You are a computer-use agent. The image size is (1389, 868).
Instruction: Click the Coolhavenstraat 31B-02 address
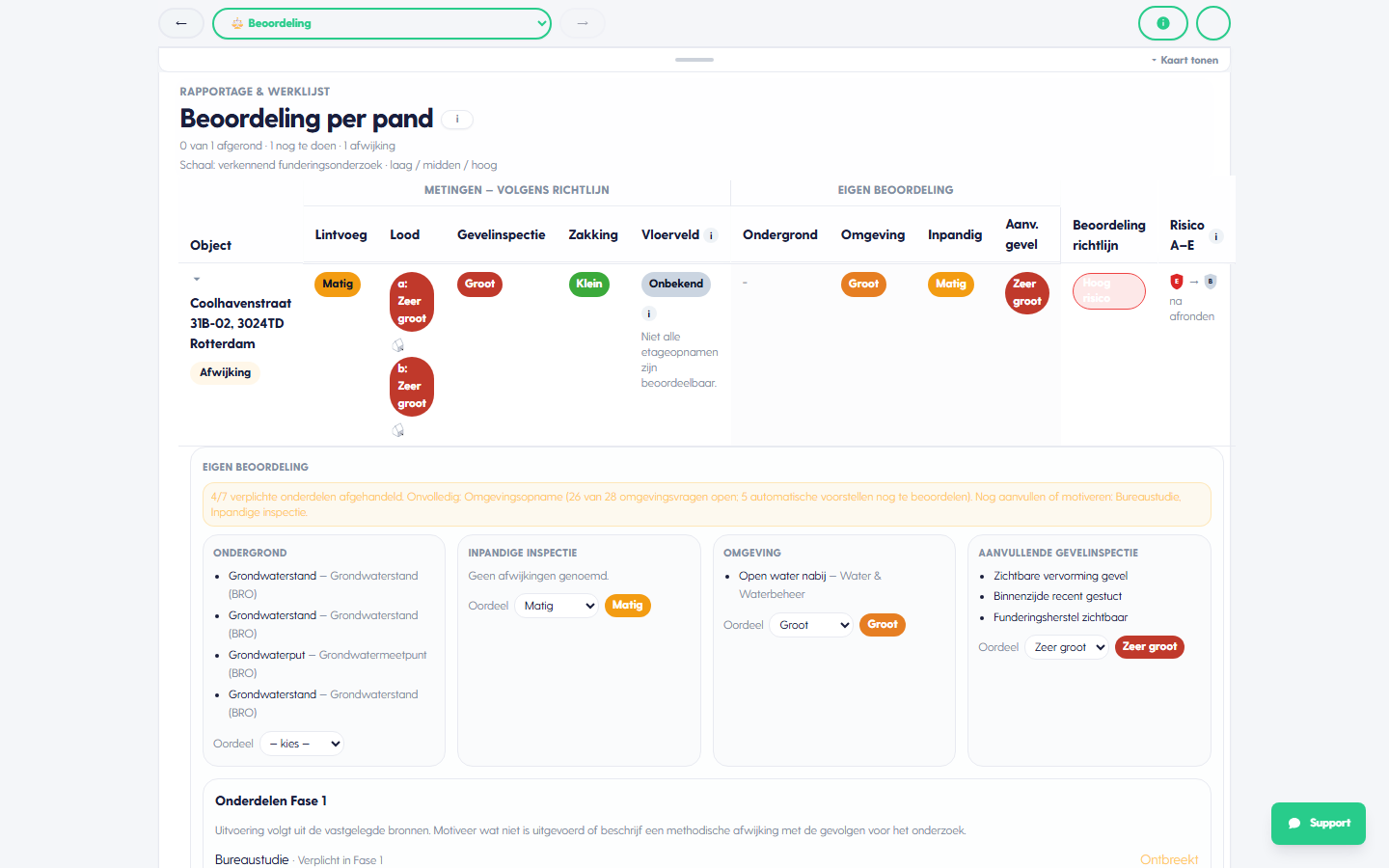240,323
